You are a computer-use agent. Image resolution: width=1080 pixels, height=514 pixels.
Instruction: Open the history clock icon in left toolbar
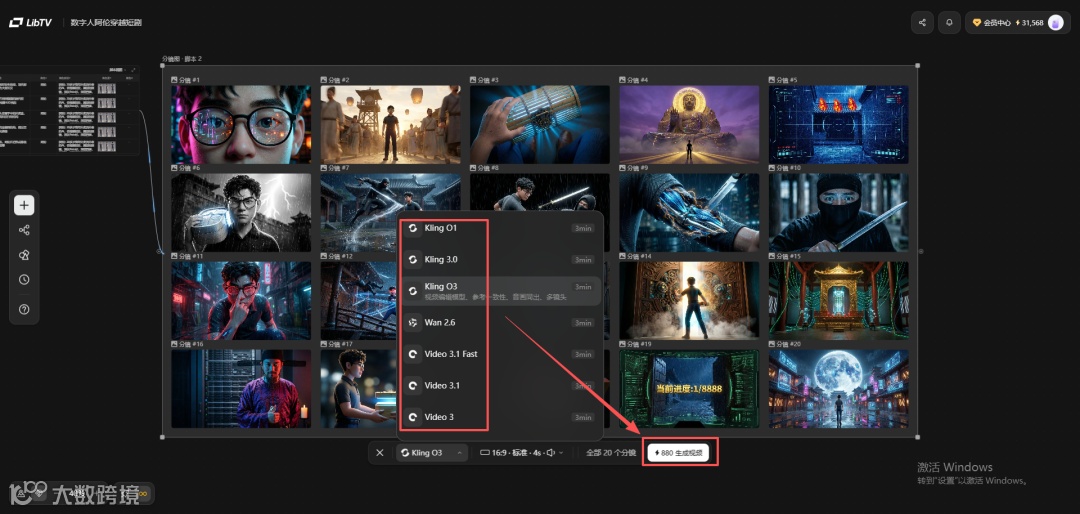(24, 280)
